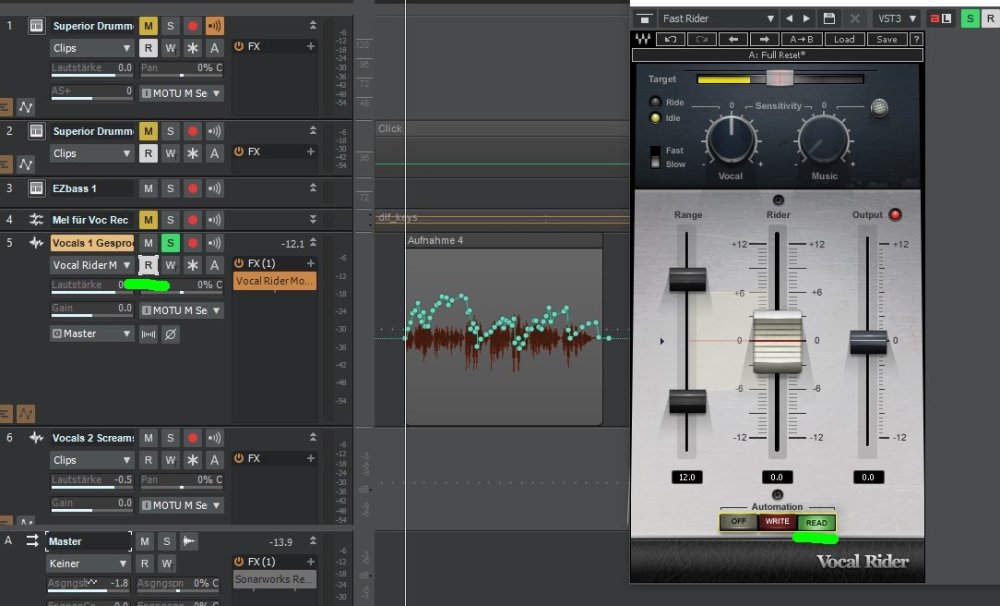Click A→B copy setup button

(x=802, y=40)
